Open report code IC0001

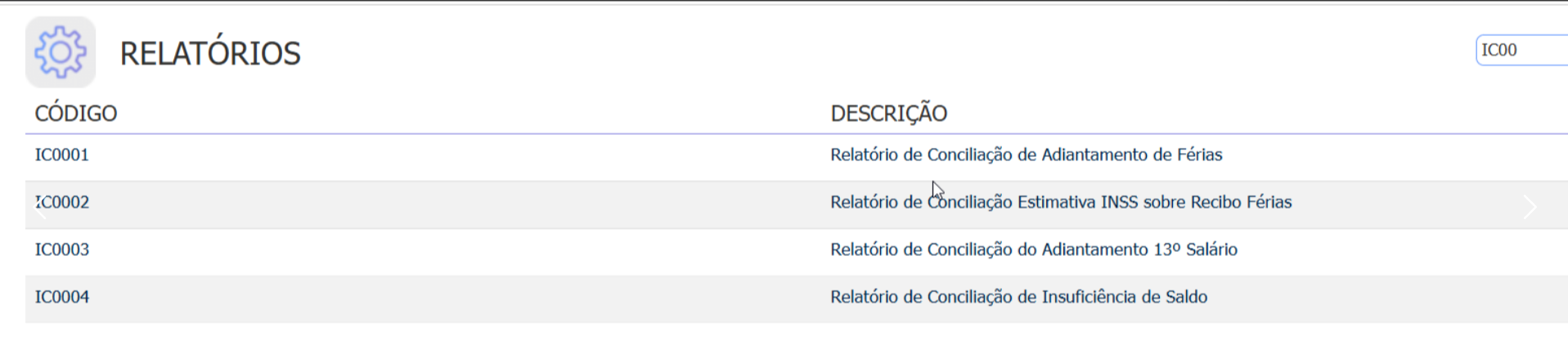pyautogui.click(x=62, y=155)
